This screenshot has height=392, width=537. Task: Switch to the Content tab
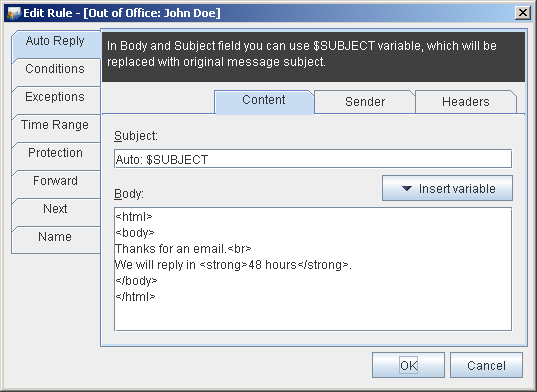click(264, 101)
